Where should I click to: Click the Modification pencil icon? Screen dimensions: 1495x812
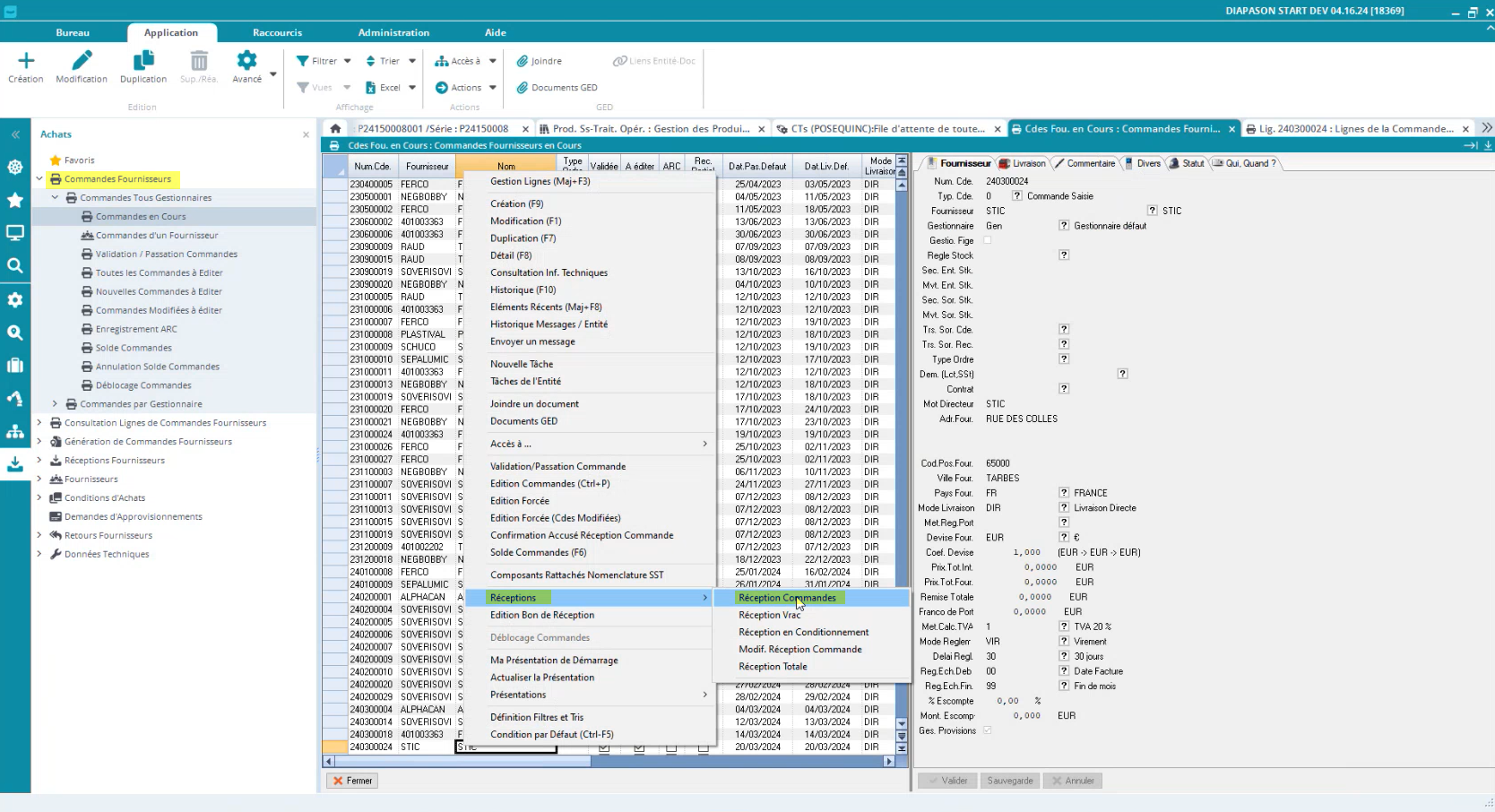tap(82, 61)
